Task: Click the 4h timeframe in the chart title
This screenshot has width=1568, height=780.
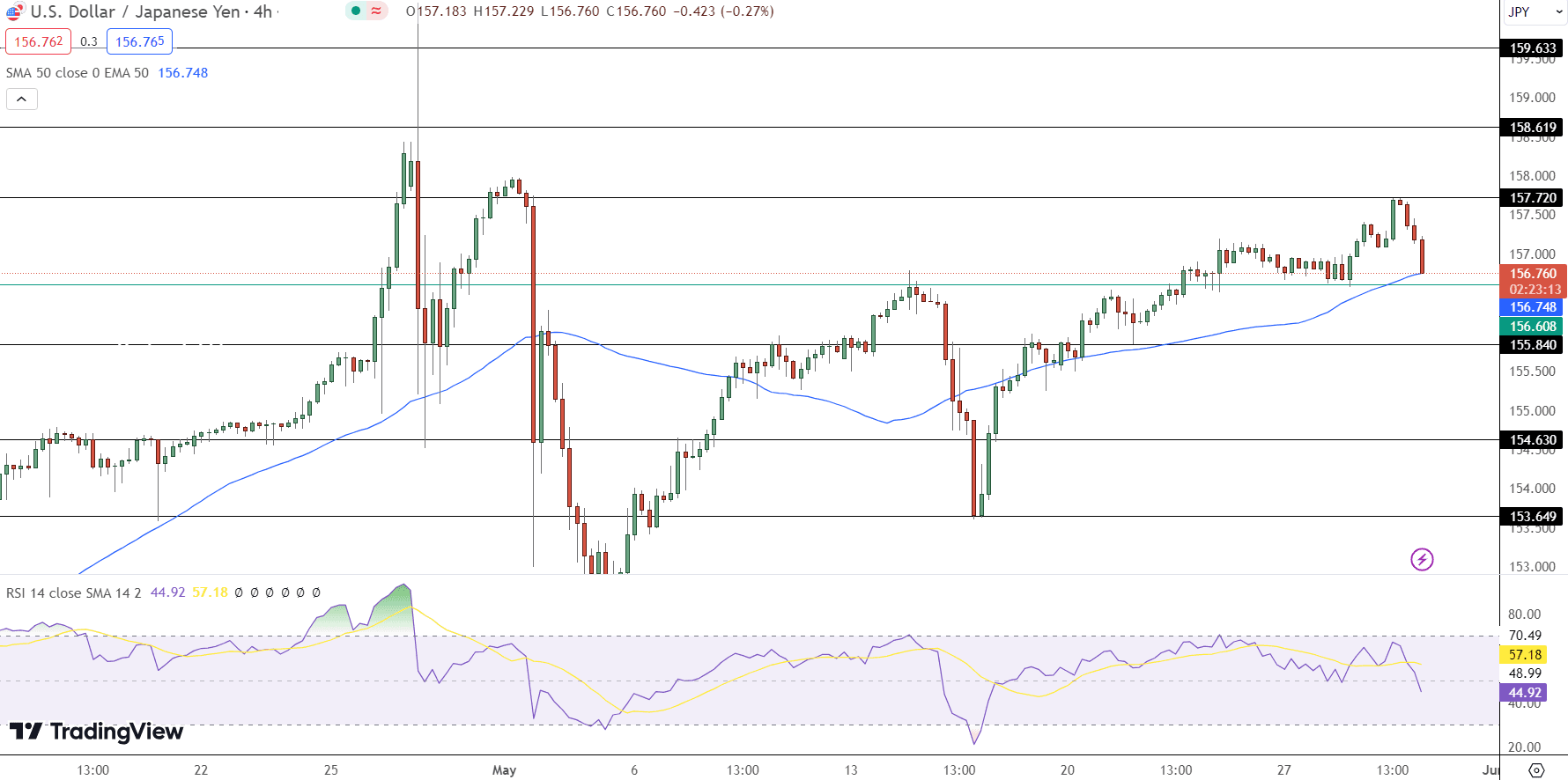Action: point(263,11)
